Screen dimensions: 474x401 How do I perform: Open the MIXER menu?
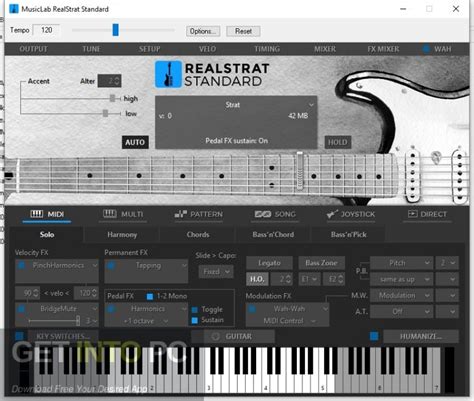point(325,49)
